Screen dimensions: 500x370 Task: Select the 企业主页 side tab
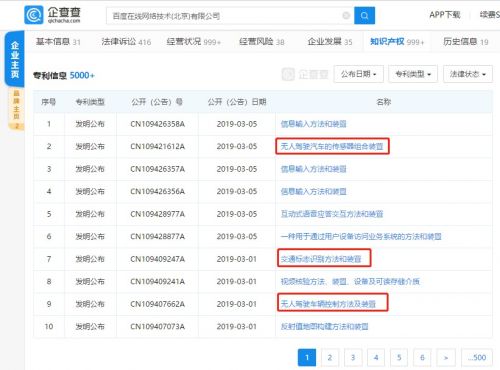click(15, 59)
